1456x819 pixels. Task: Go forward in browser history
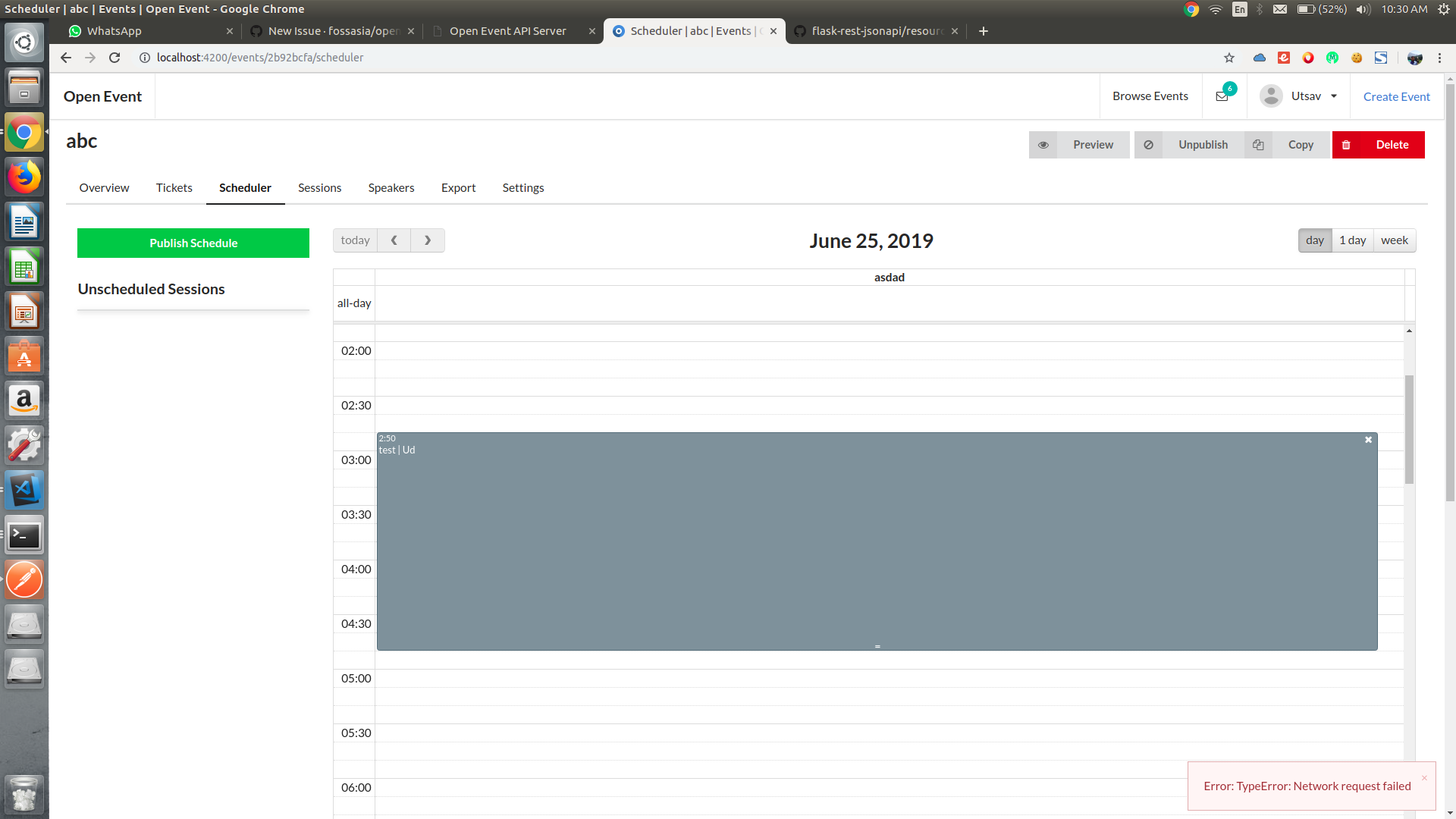click(x=90, y=58)
